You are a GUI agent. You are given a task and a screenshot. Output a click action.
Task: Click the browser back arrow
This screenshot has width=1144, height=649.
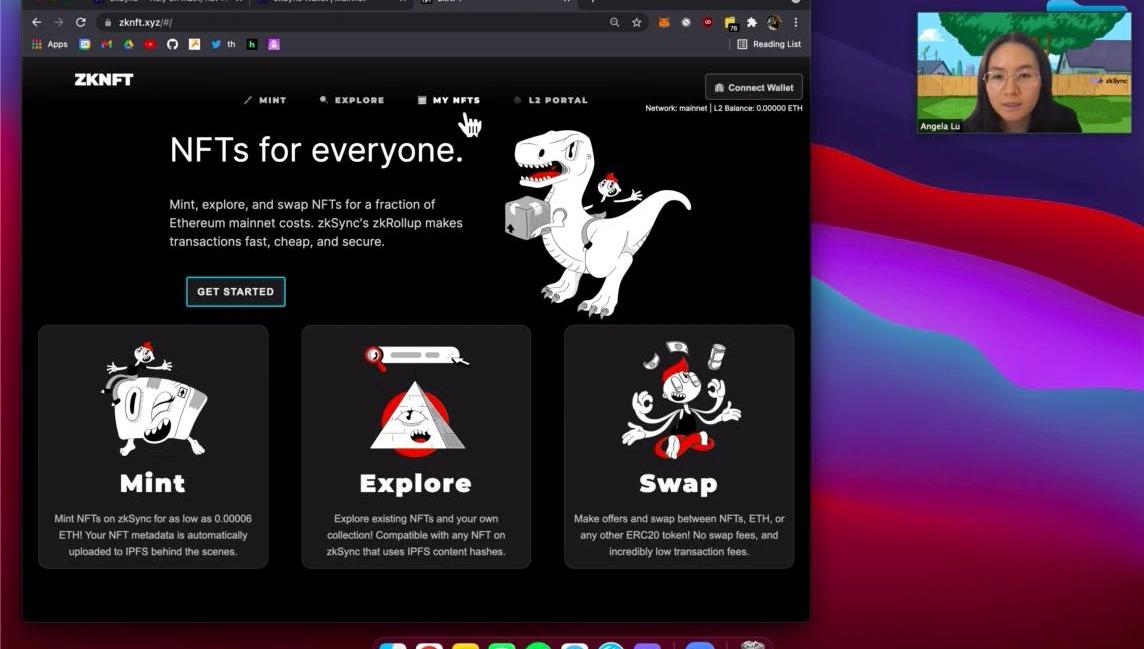pos(36,22)
